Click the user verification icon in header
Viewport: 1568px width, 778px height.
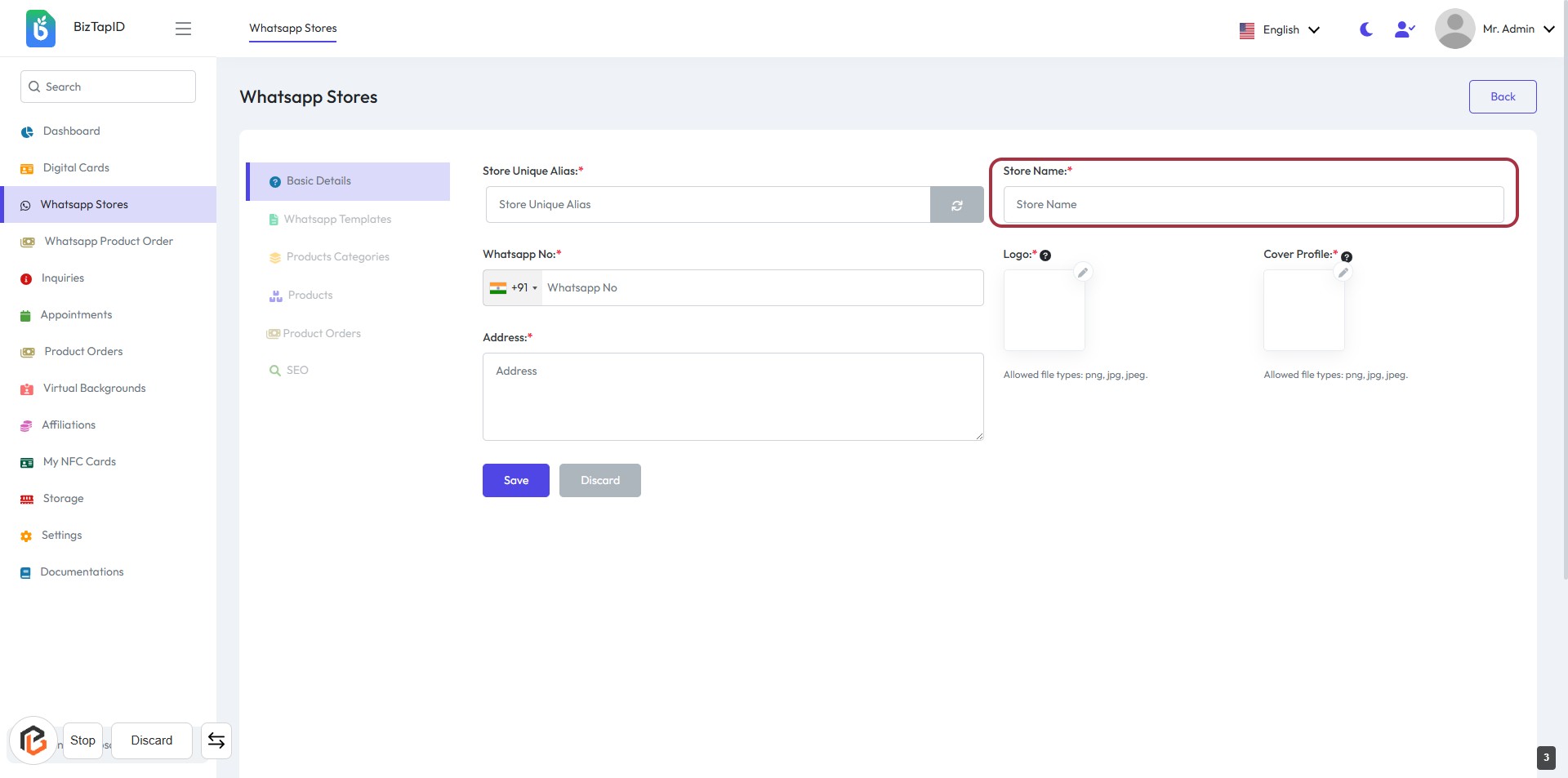tap(1404, 29)
